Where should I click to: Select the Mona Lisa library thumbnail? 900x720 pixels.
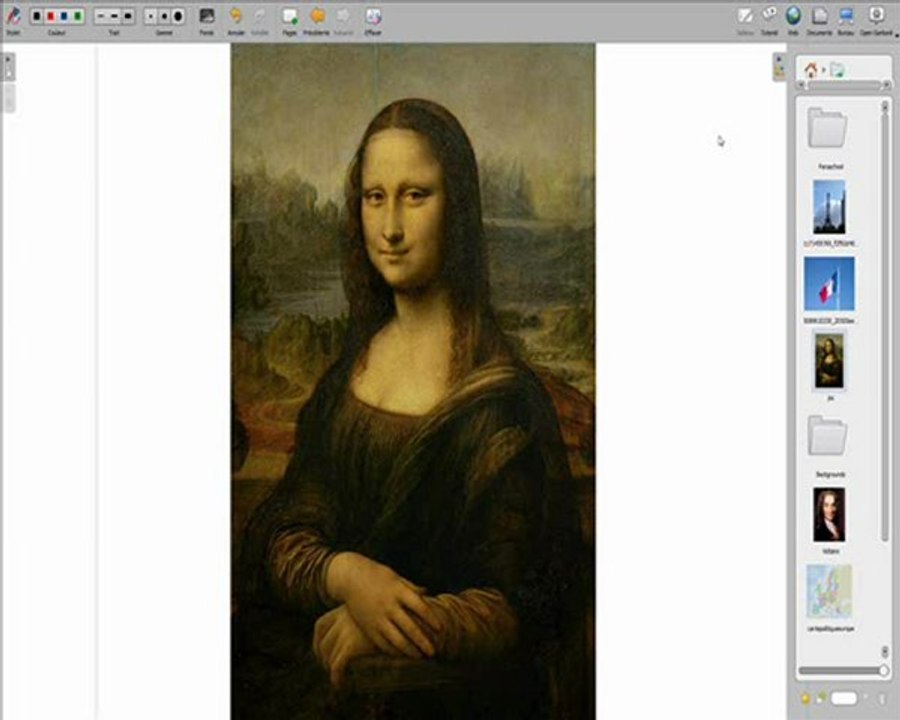click(x=829, y=361)
